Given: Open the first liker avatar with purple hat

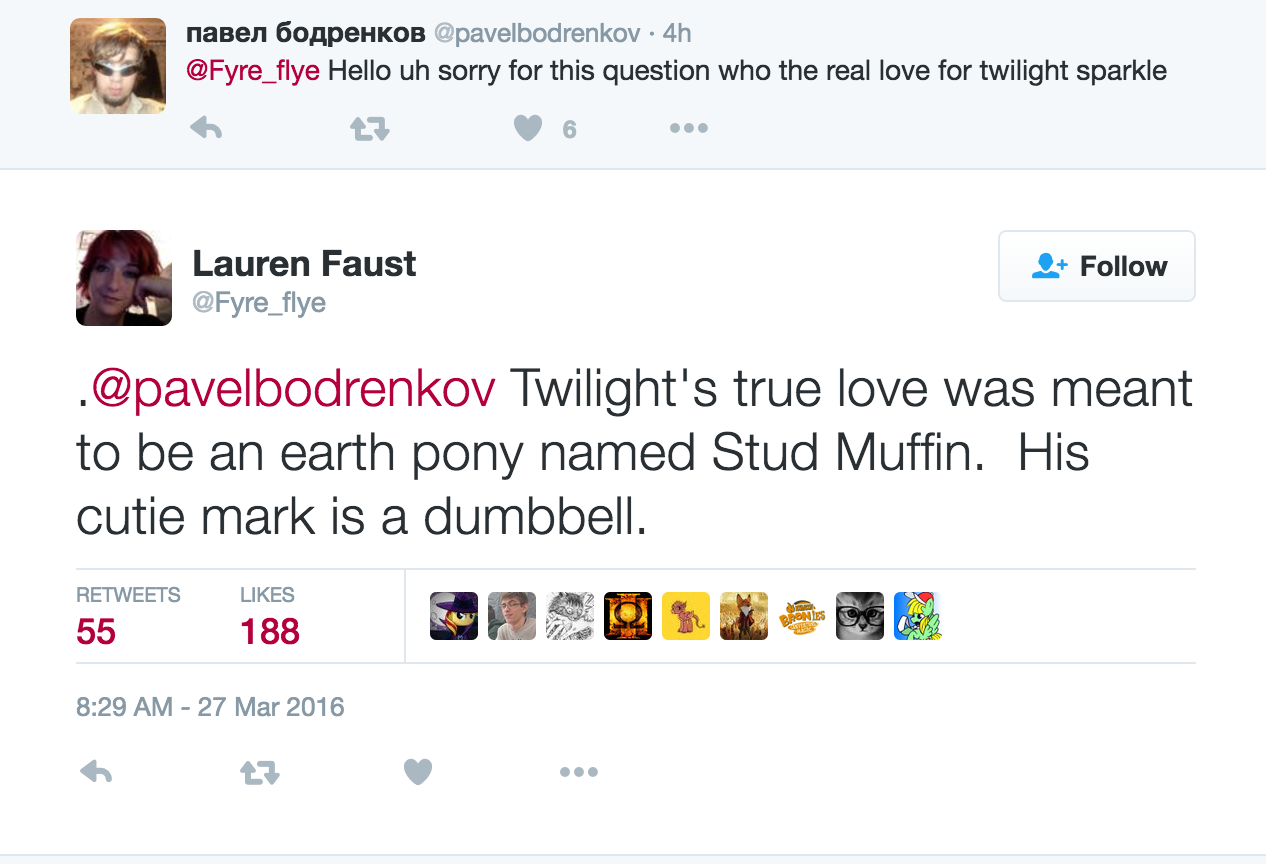Looking at the screenshot, I should coord(454,616).
